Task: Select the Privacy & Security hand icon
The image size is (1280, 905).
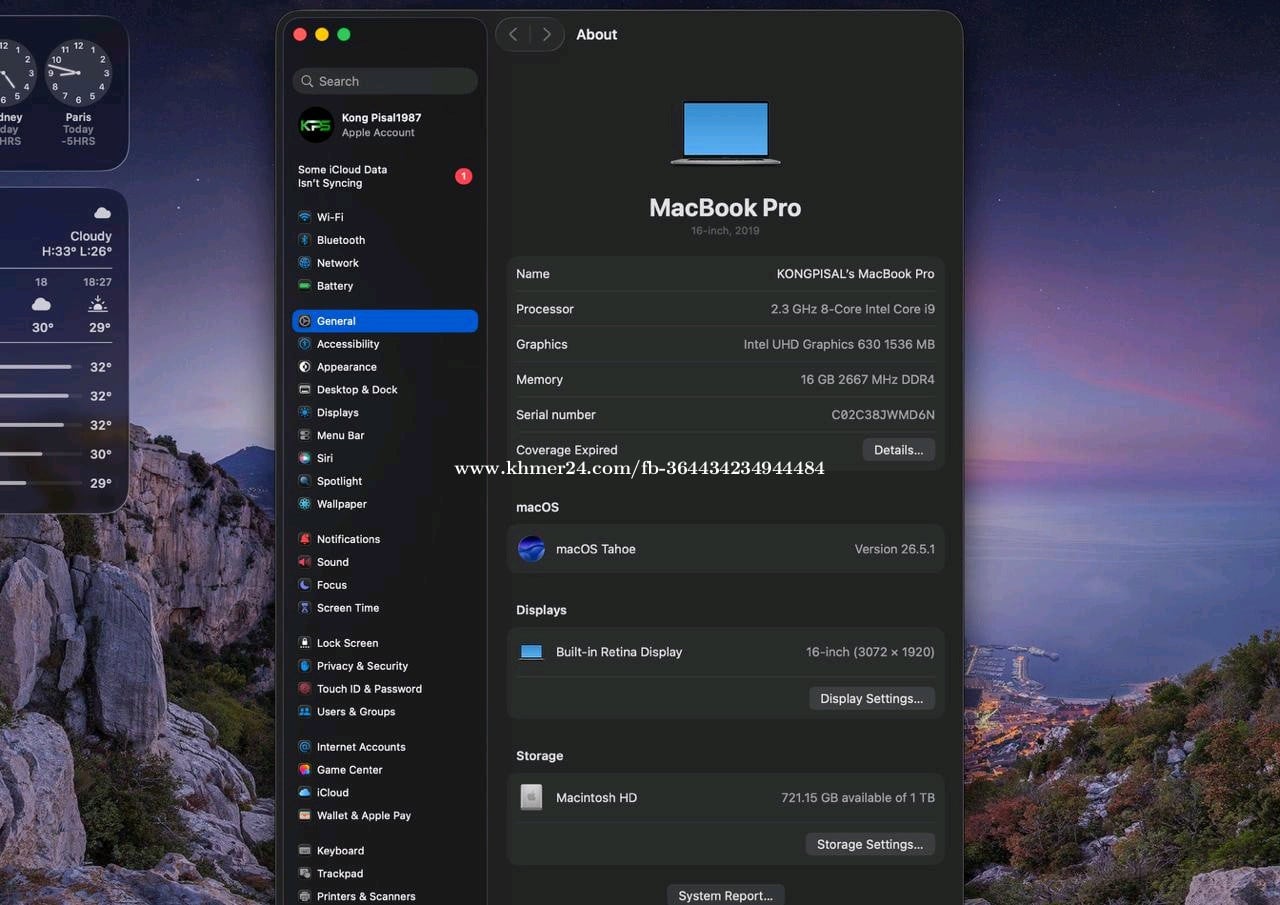Action: [304, 666]
